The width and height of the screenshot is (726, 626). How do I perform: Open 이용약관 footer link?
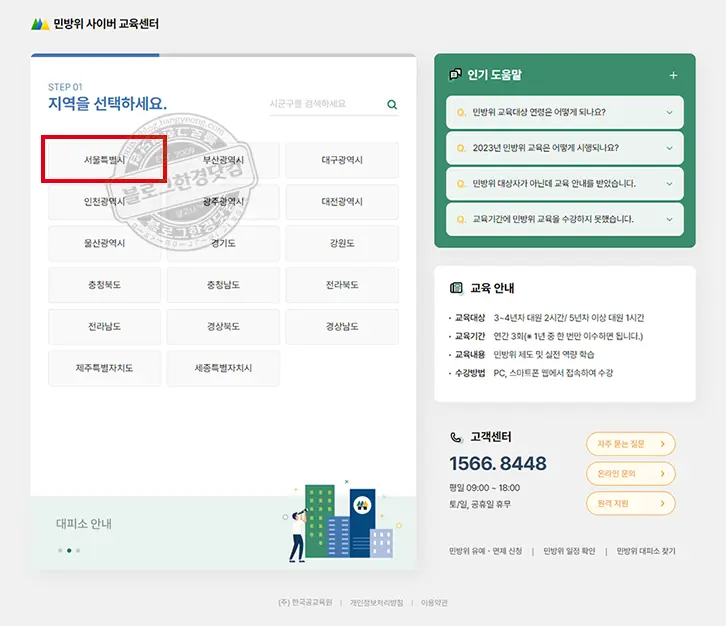click(434, 602)
